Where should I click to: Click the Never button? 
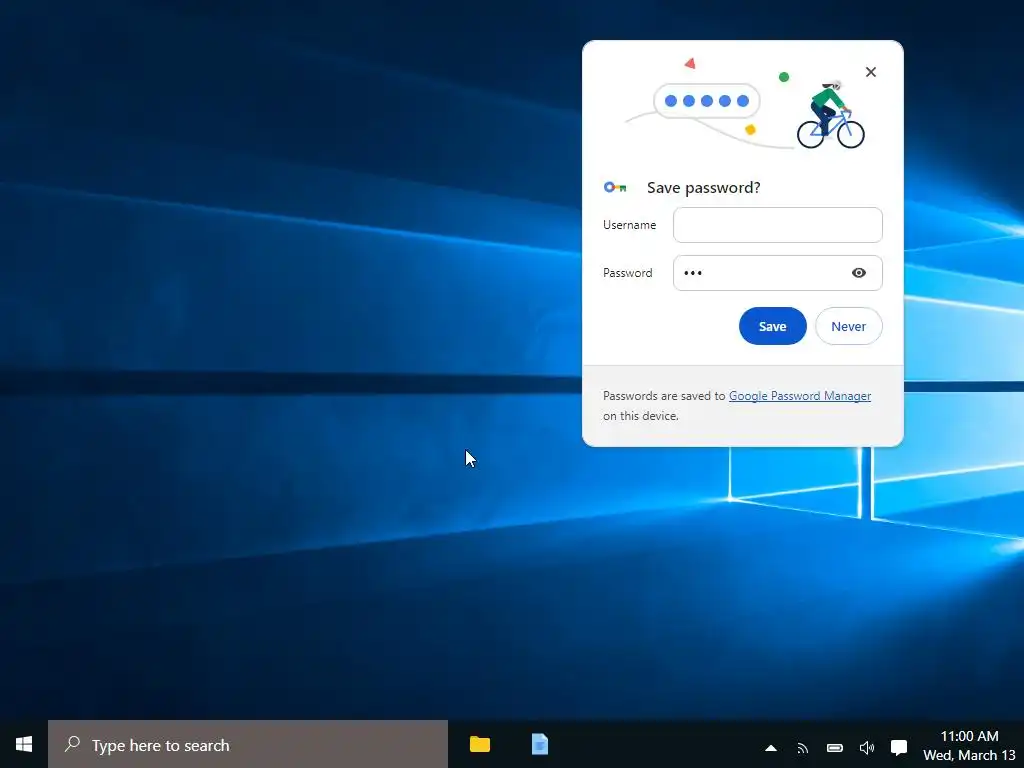point(848,326)
